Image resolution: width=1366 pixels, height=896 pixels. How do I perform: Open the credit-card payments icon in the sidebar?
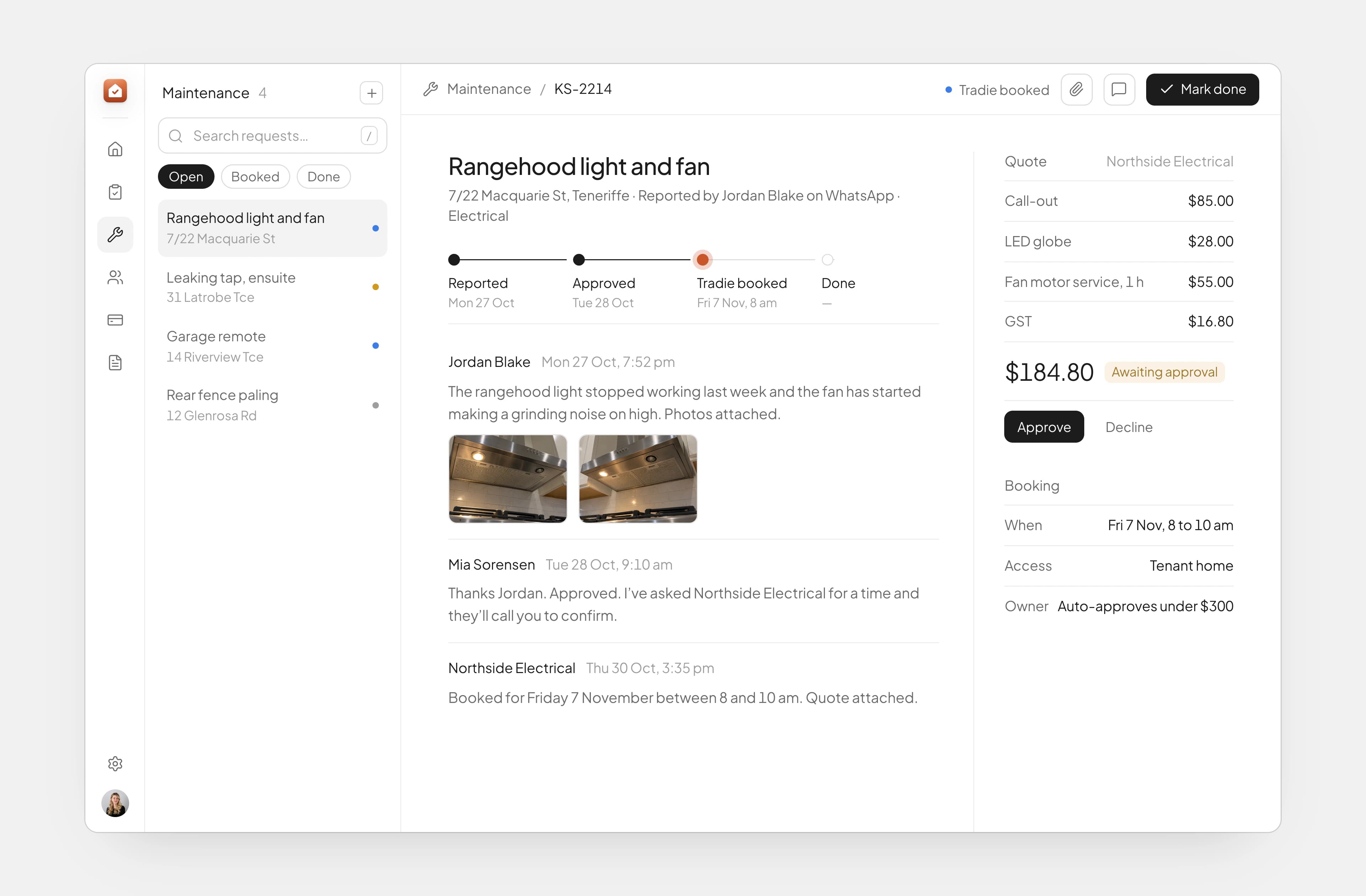[115, 320]
